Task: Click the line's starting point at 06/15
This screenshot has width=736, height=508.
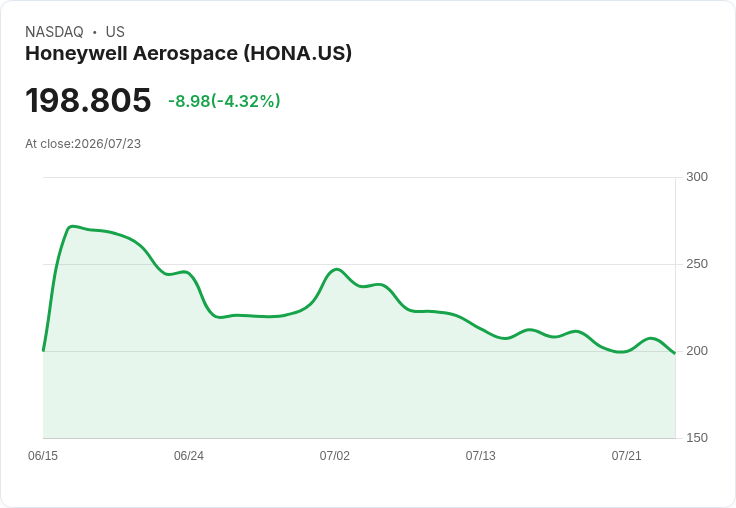Action: 44,350
